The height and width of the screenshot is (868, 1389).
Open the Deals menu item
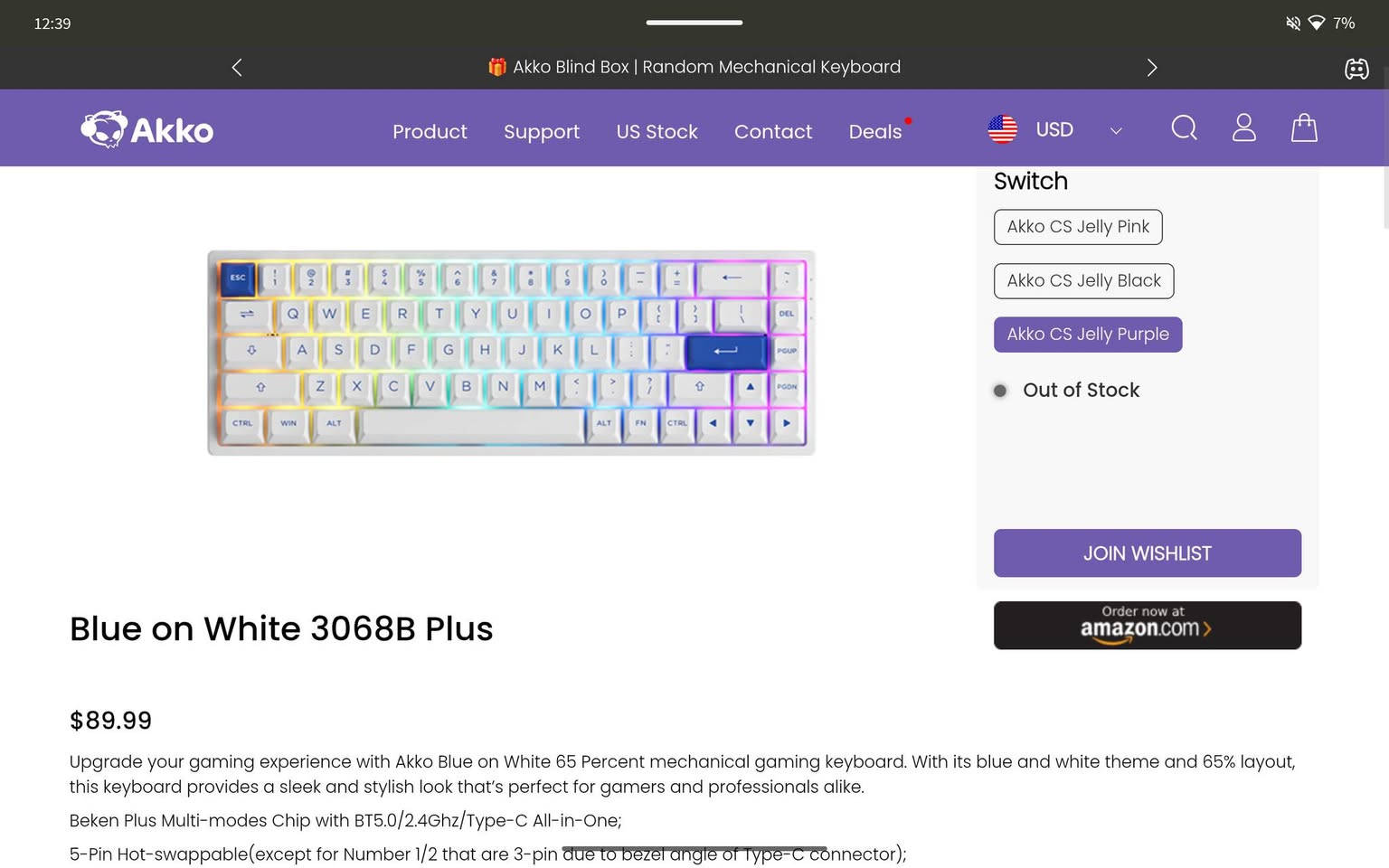[x=874, y=132]
